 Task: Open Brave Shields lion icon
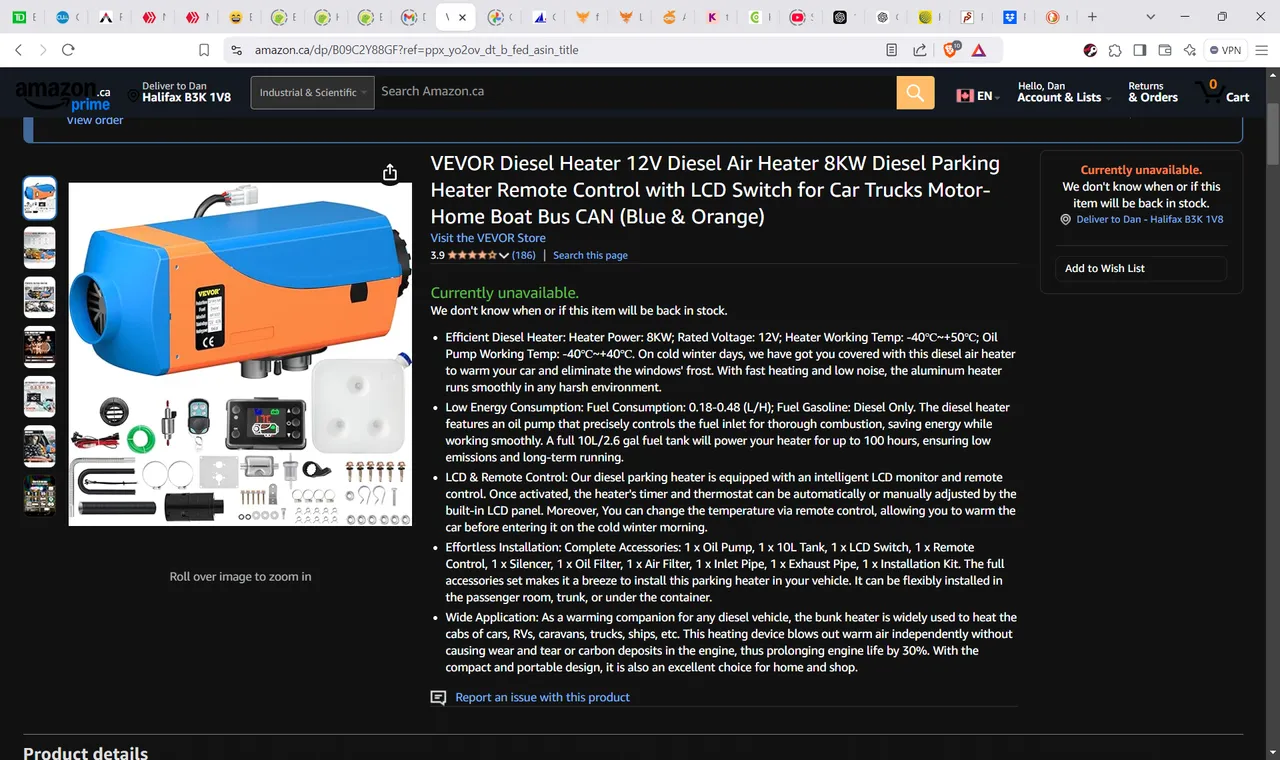952,50
